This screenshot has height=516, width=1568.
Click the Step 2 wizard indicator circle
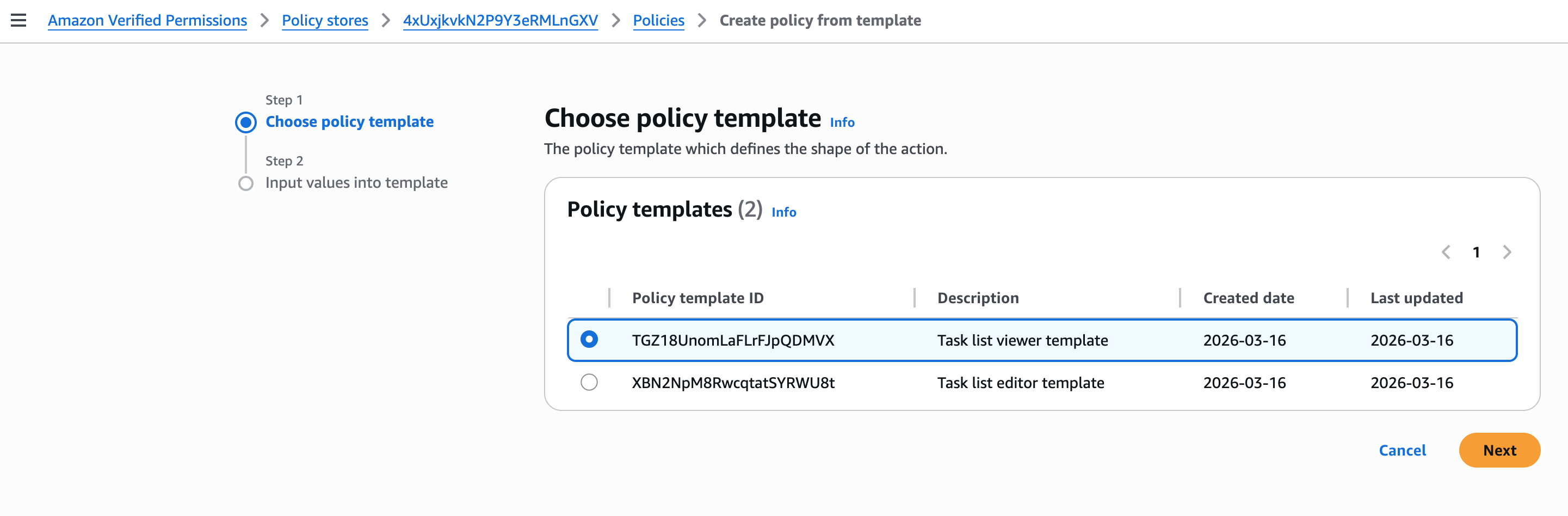[246, 183]
